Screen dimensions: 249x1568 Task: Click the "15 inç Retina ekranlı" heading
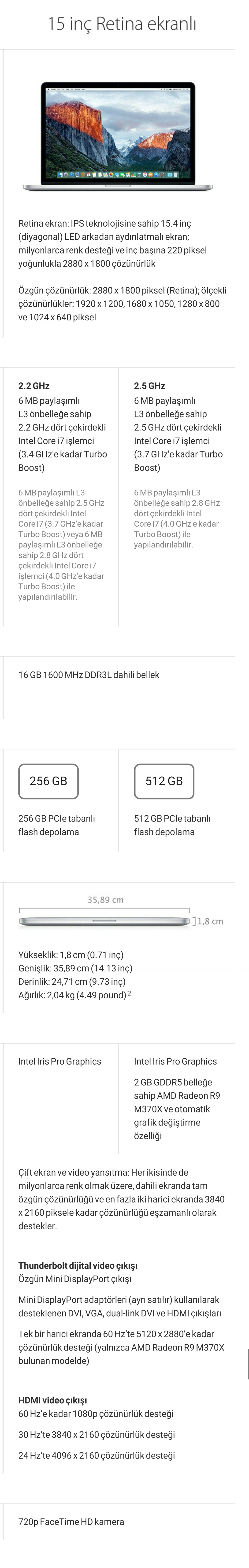pos(122,24)
